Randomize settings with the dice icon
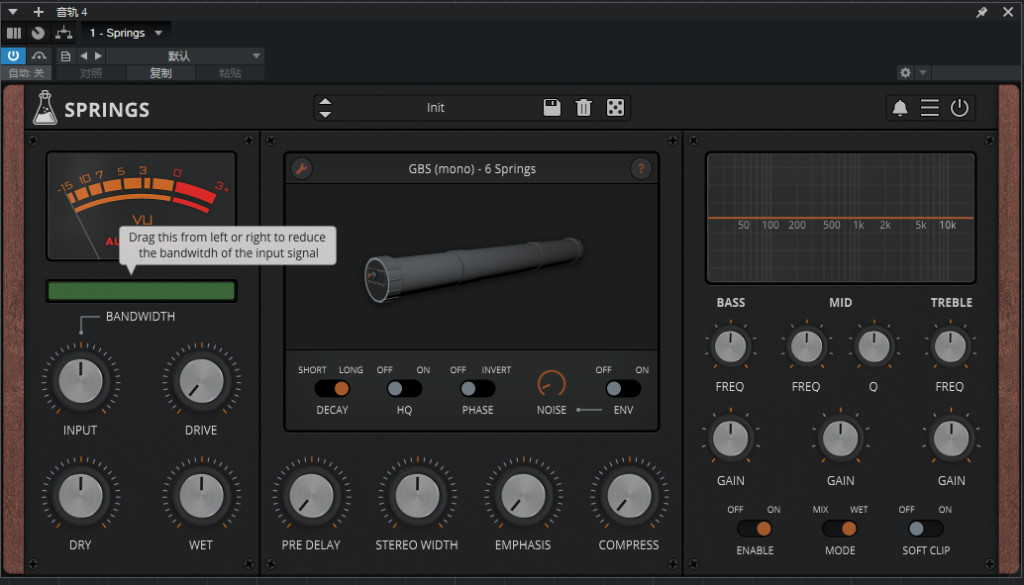Viewport: 1024px width, 585px height. pyautogui.click(x=615, y=108)
